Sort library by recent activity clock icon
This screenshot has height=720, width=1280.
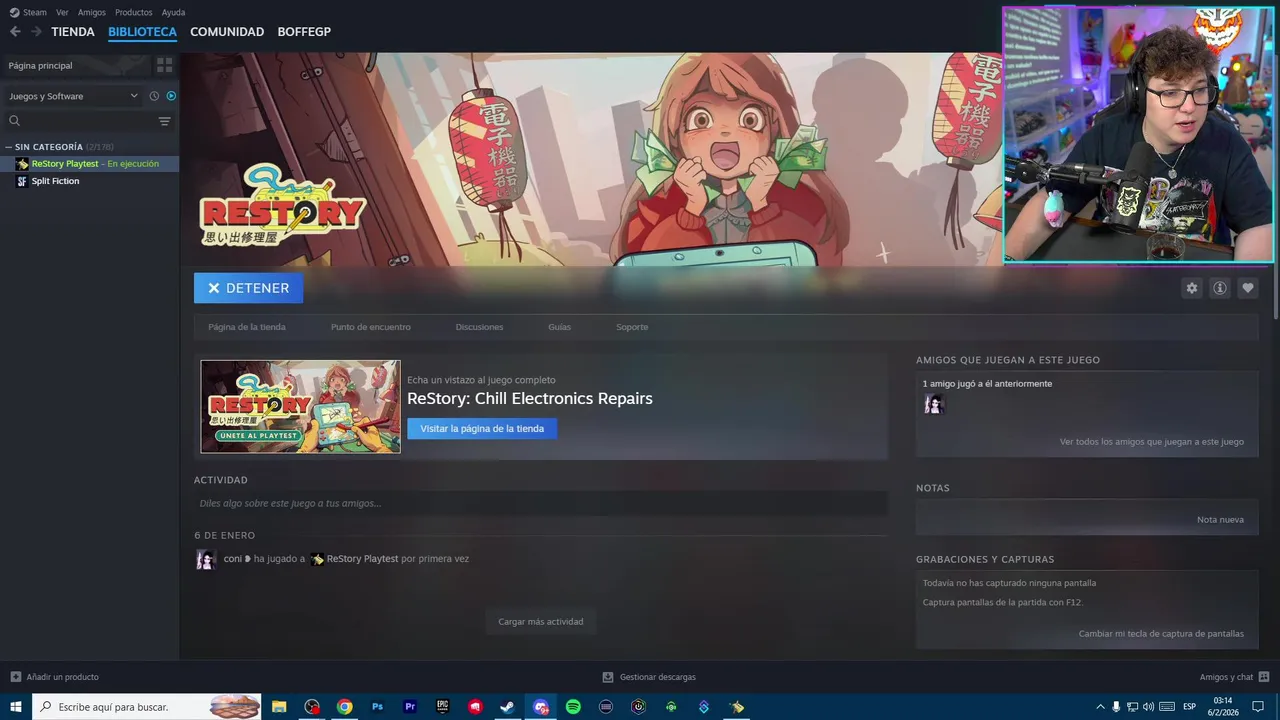coord(154,96)
